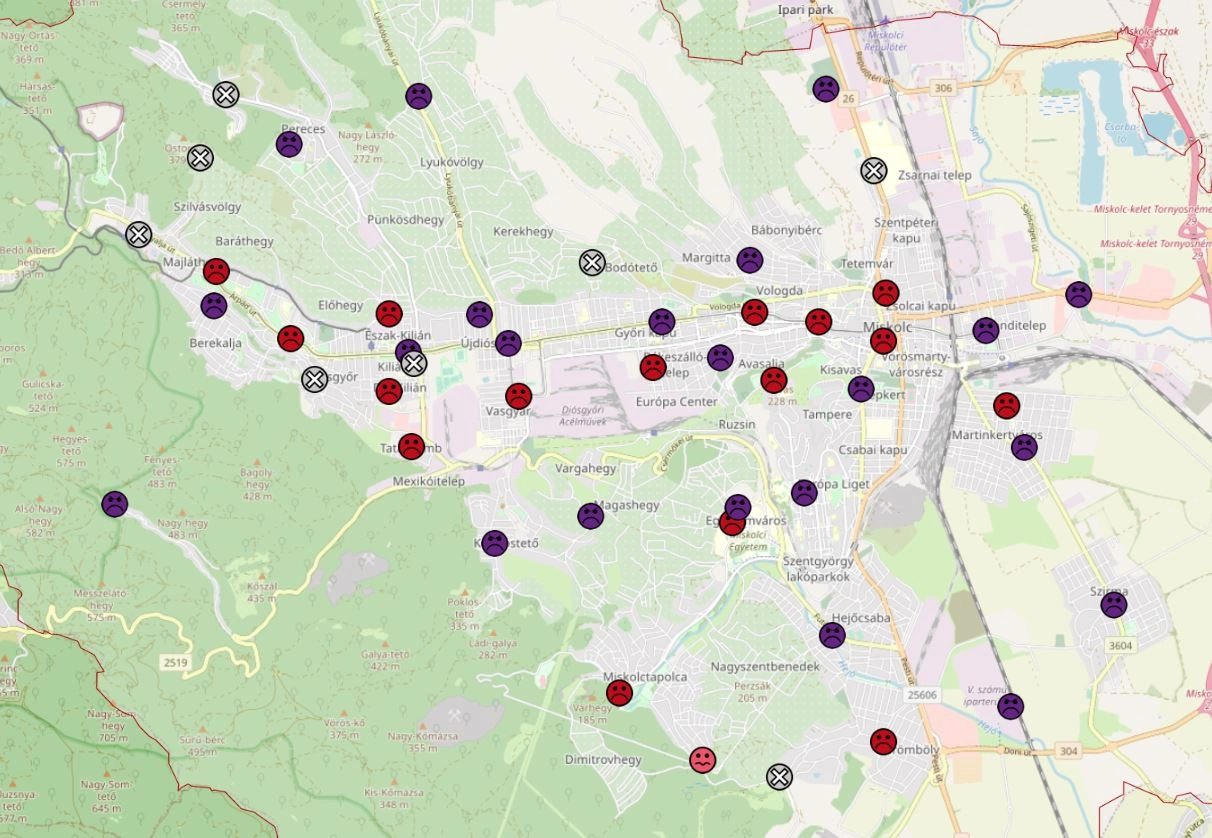Screen dimensions: 1212x838
Task: Click the purple face near Alsó Nagy hegy
Action: (x=115, y=504)
